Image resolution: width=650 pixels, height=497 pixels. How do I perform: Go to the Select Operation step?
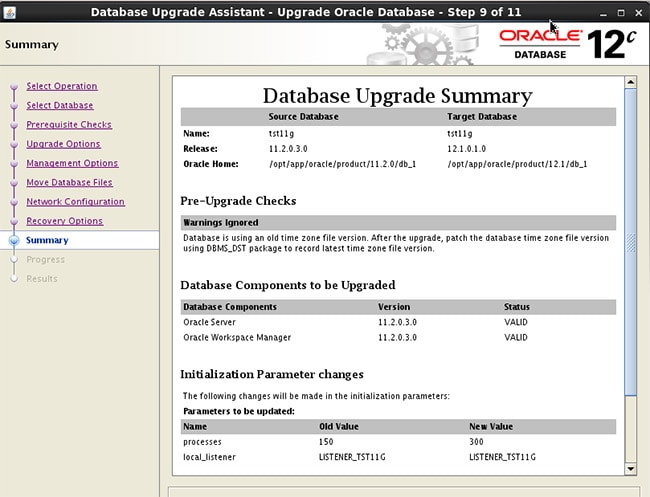[x=62, y=86]
